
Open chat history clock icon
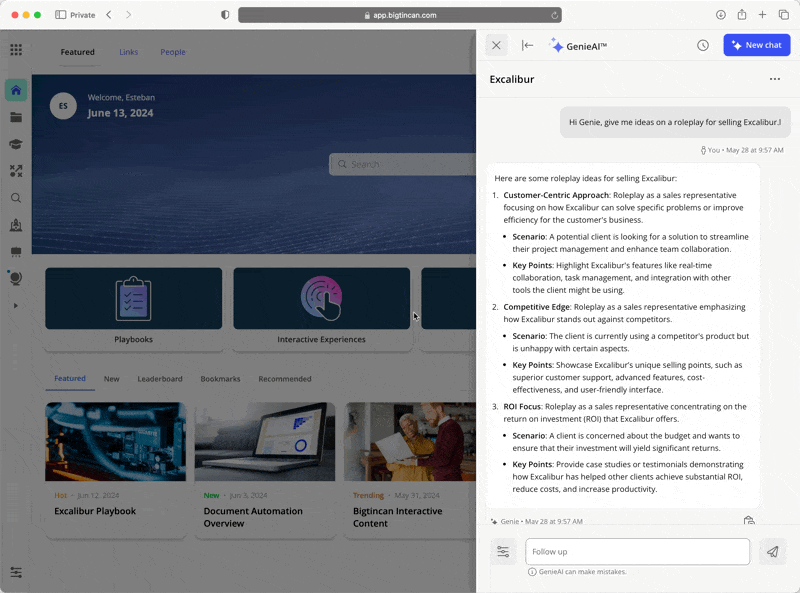pyautogui.click(x=703, y=45)
